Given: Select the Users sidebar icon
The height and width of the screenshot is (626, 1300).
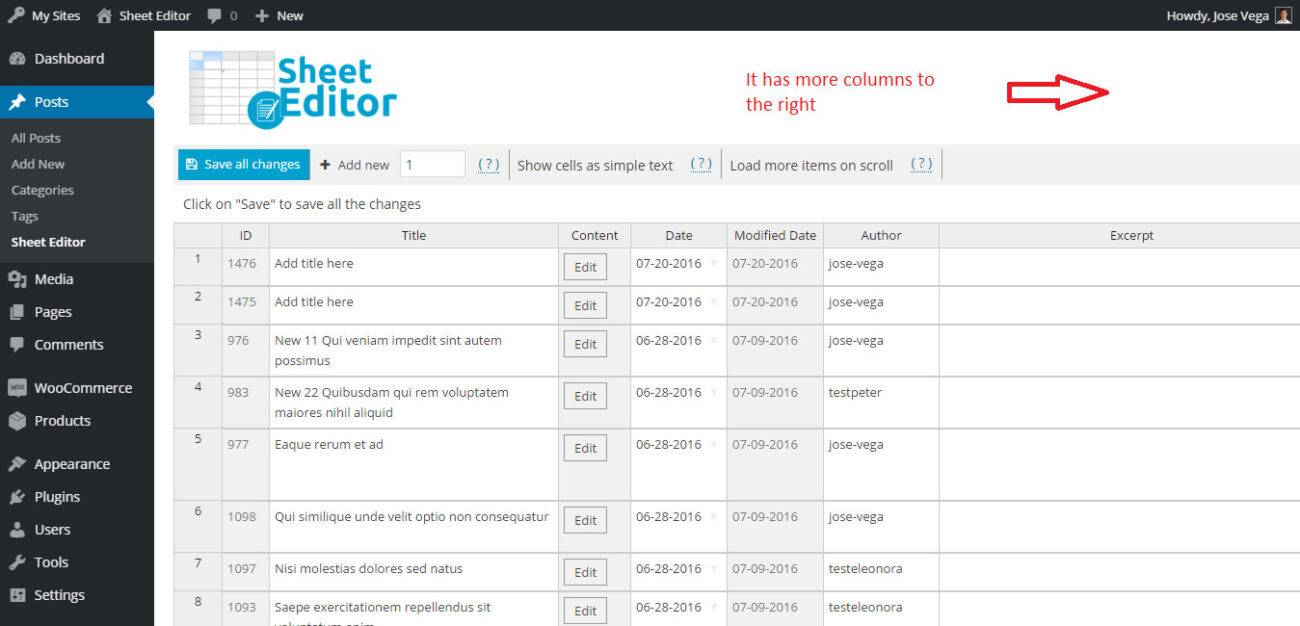Looking at the screenshot, I should click(x=16, y=529).
